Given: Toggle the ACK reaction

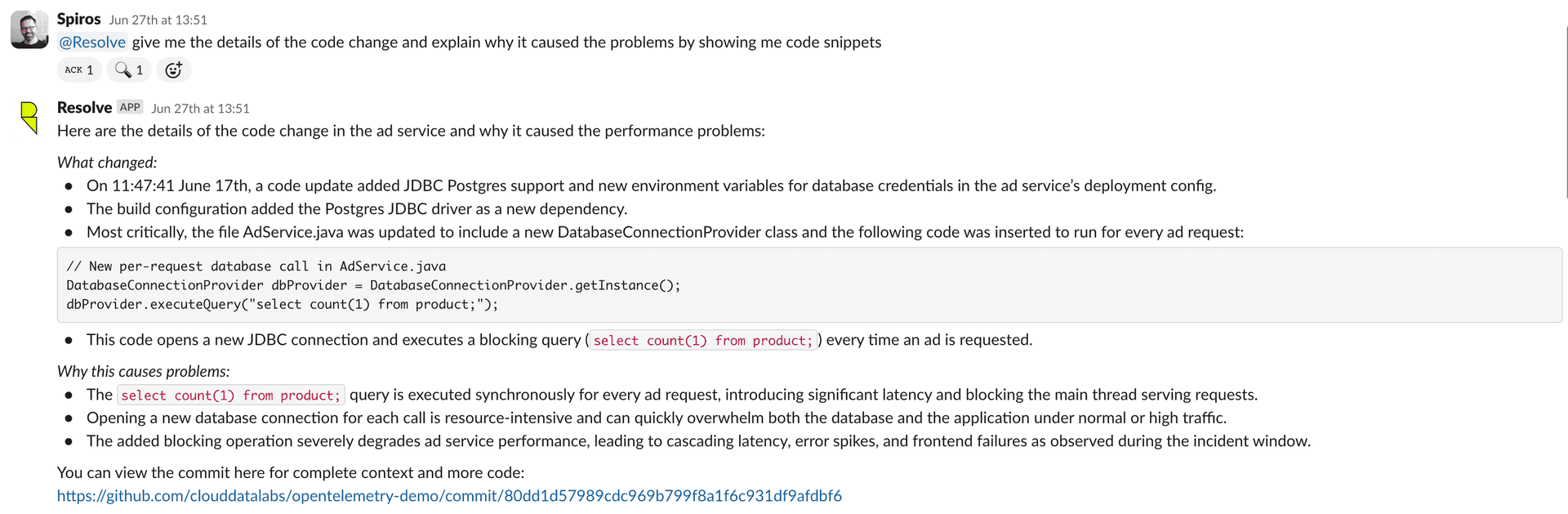Looking at the screenshot, I should coord(79,70).
